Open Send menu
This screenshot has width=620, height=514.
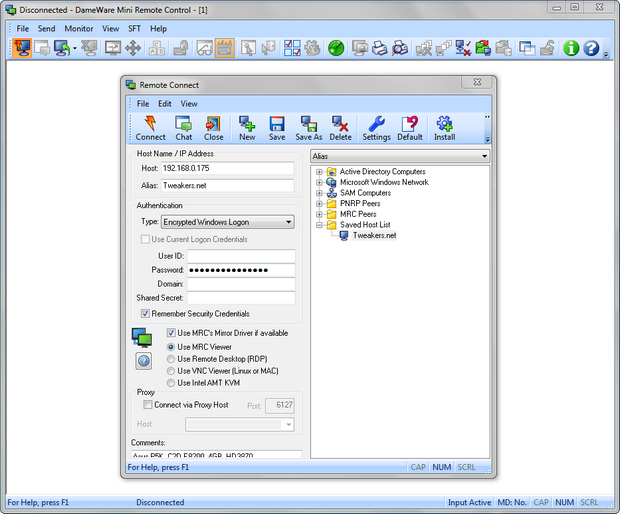(46, 28)
